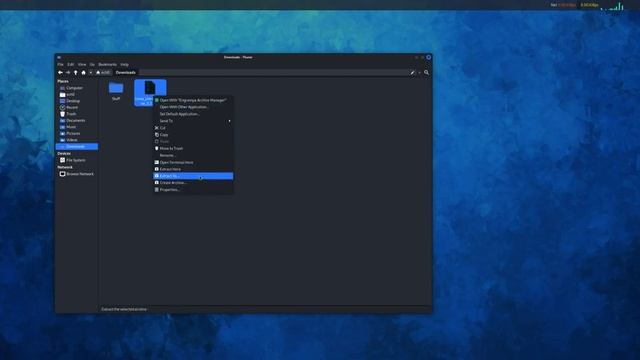
Task: Expand the history dropdown arrow beside home icon
Action: [x=91, y=73]
